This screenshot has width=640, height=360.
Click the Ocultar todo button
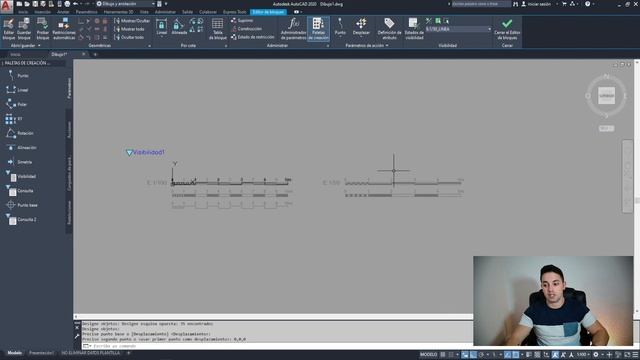pyautogui.click(x=129, y=37)
